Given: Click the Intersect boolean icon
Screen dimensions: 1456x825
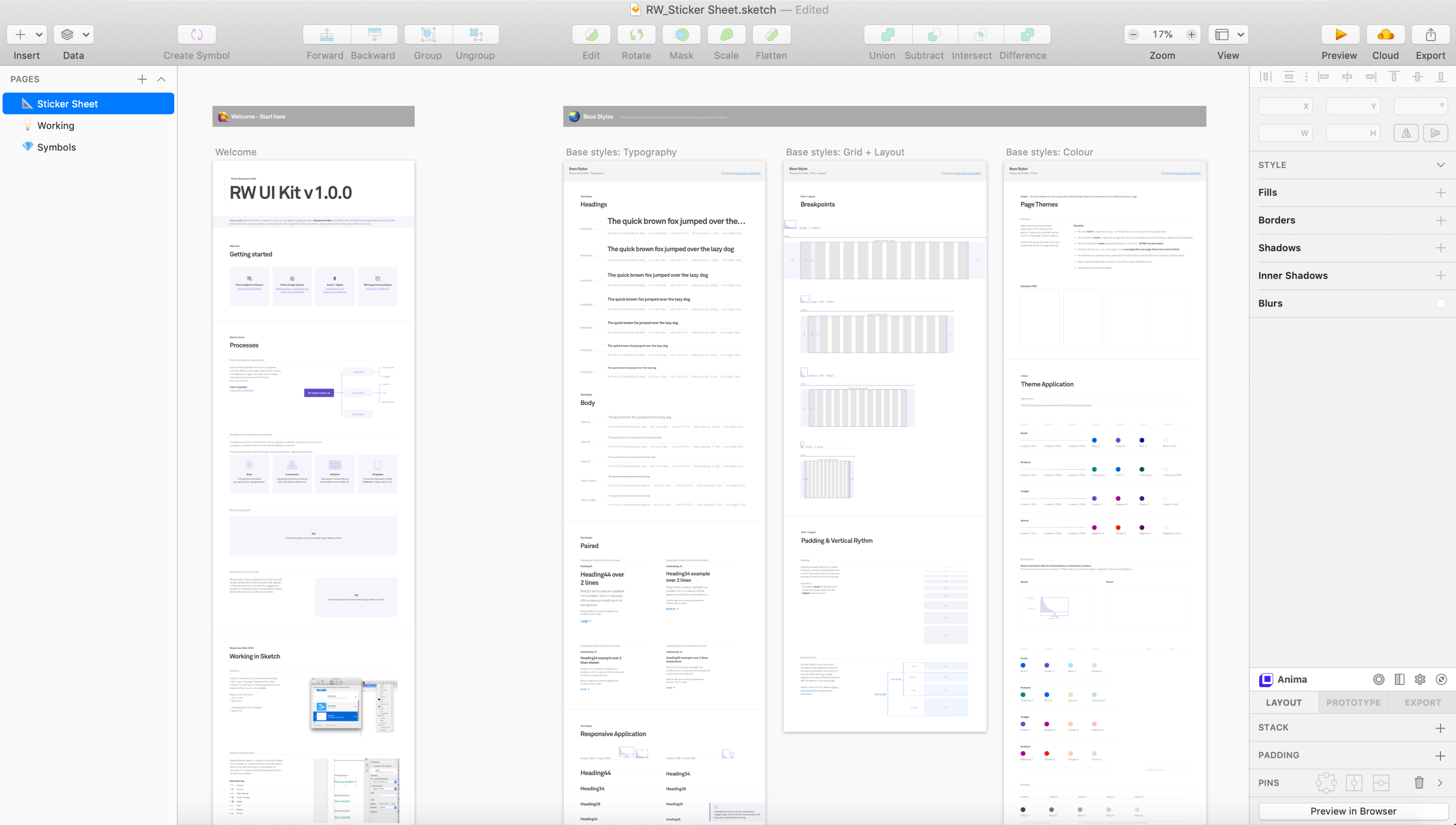Looking at the screenshot, I should [981, 35].
